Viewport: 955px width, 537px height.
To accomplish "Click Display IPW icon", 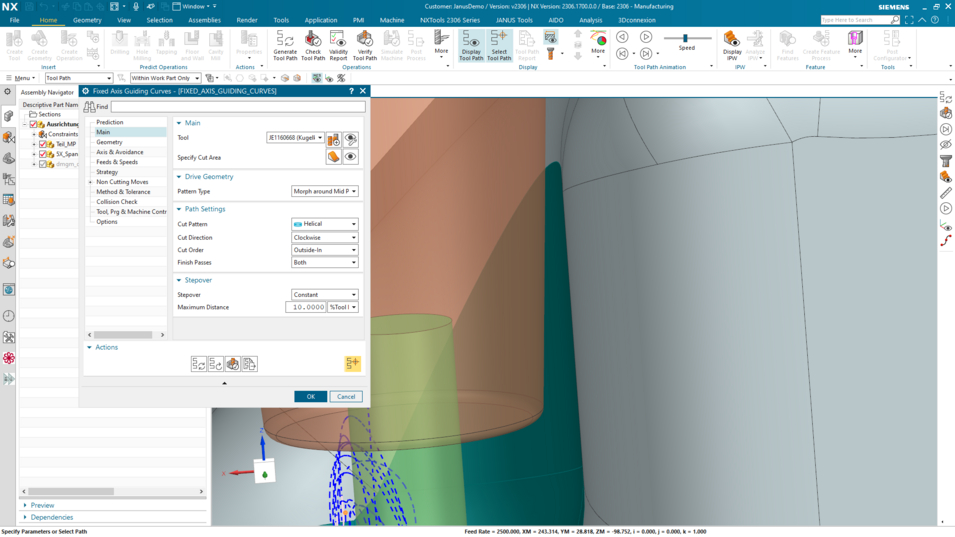I will 731,39.
